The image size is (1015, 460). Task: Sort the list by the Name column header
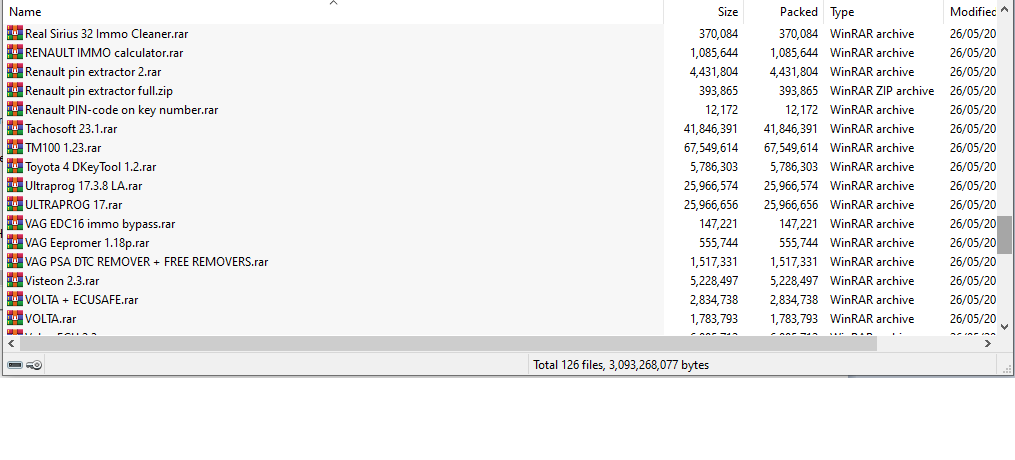pos(333,12)
